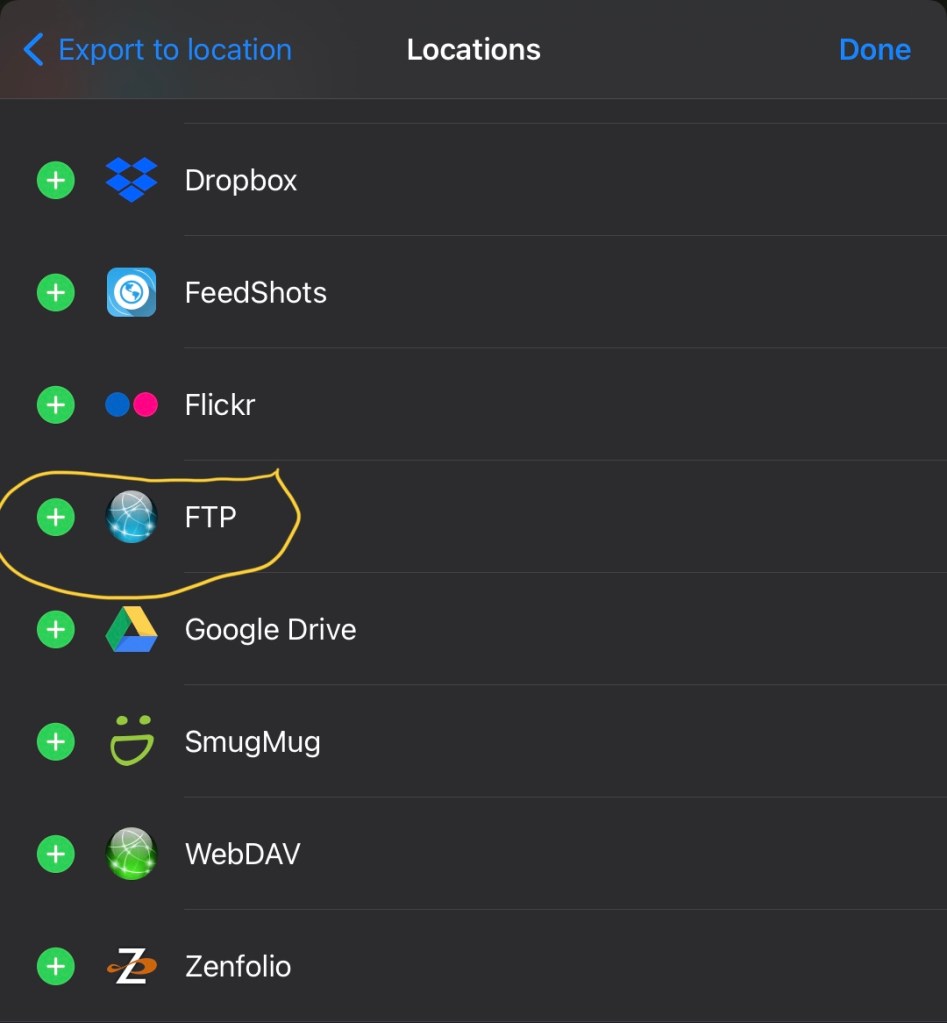The image size is (947, 1023).
Task: Tap the FeedShots app icon
Action: [x=131, y=292]
